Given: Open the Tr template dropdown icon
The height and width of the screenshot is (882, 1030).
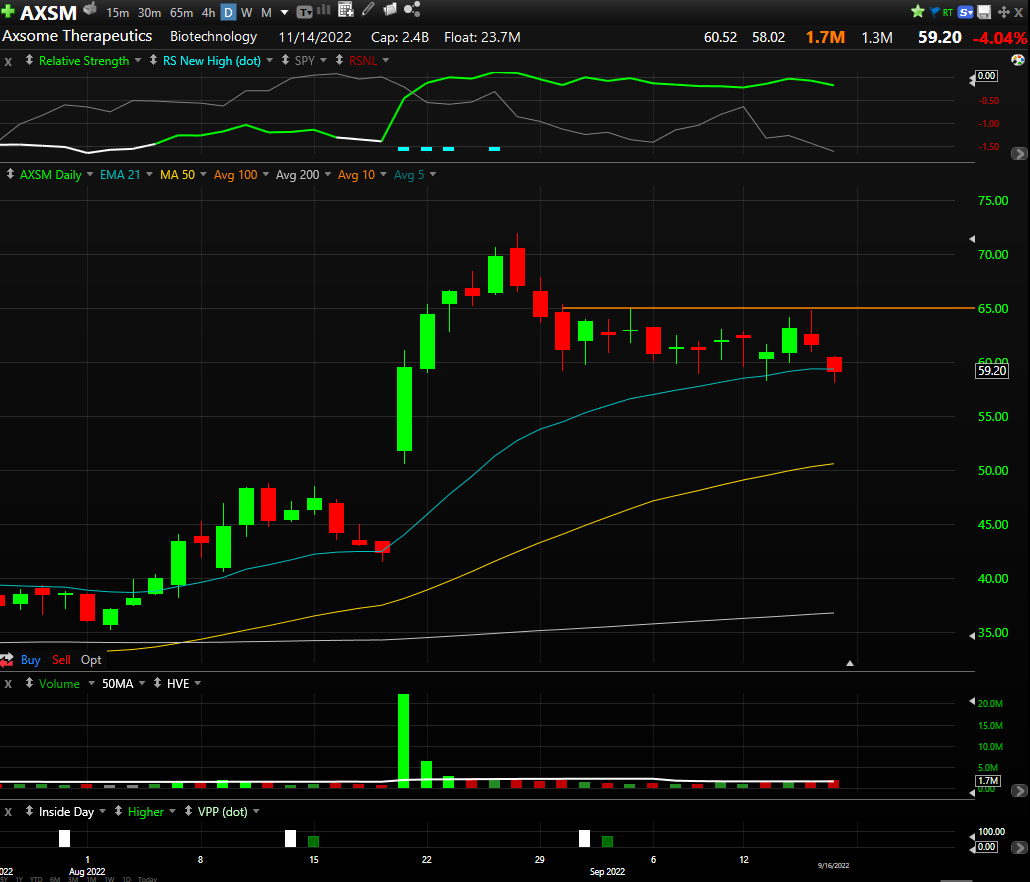Looking at the screenshot, I should pyautogui.click(x=304, y=12).
